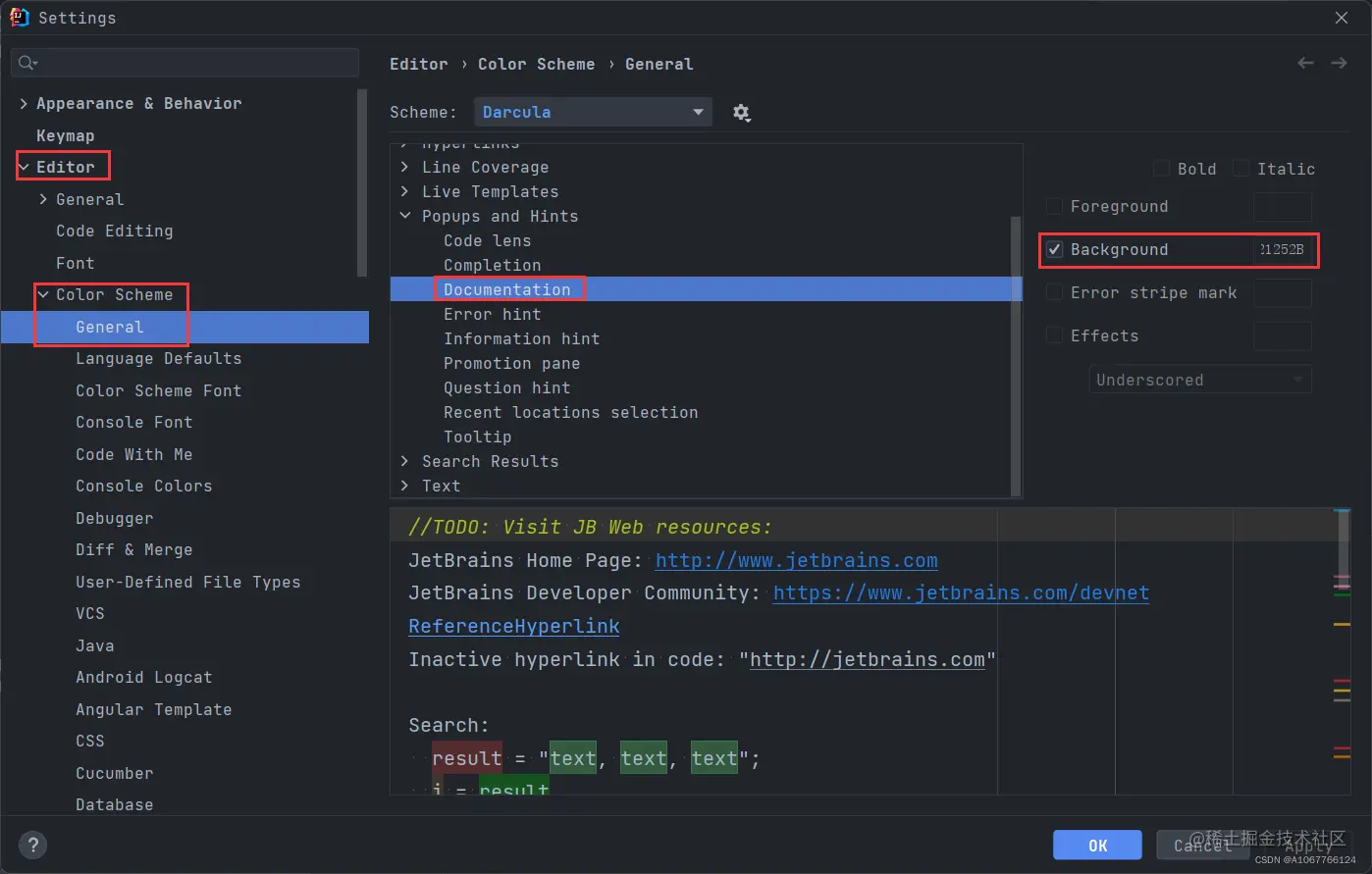The image size is (1372, 874).
Task: Click the Effects color swatch
Action: pyautogui.click(x=1283, y=335)
